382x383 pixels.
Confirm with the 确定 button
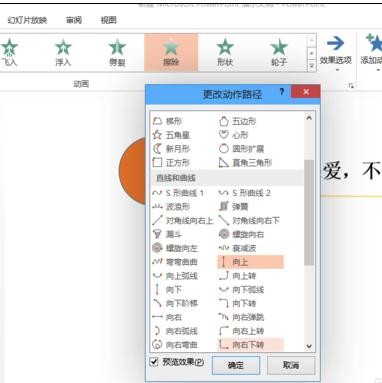[236, 365]
